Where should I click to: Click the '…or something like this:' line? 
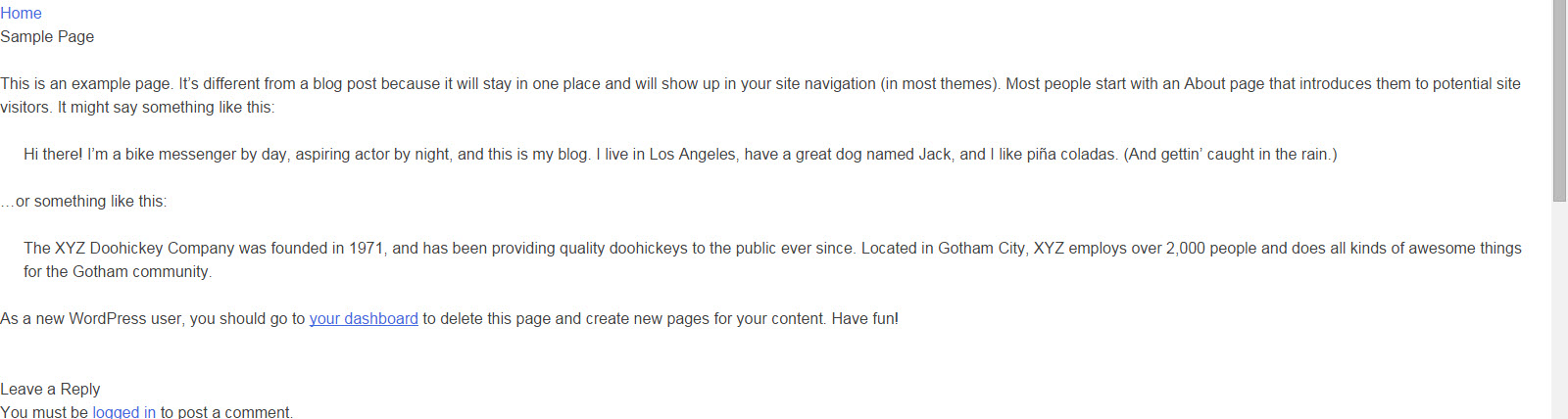[83, 201]
